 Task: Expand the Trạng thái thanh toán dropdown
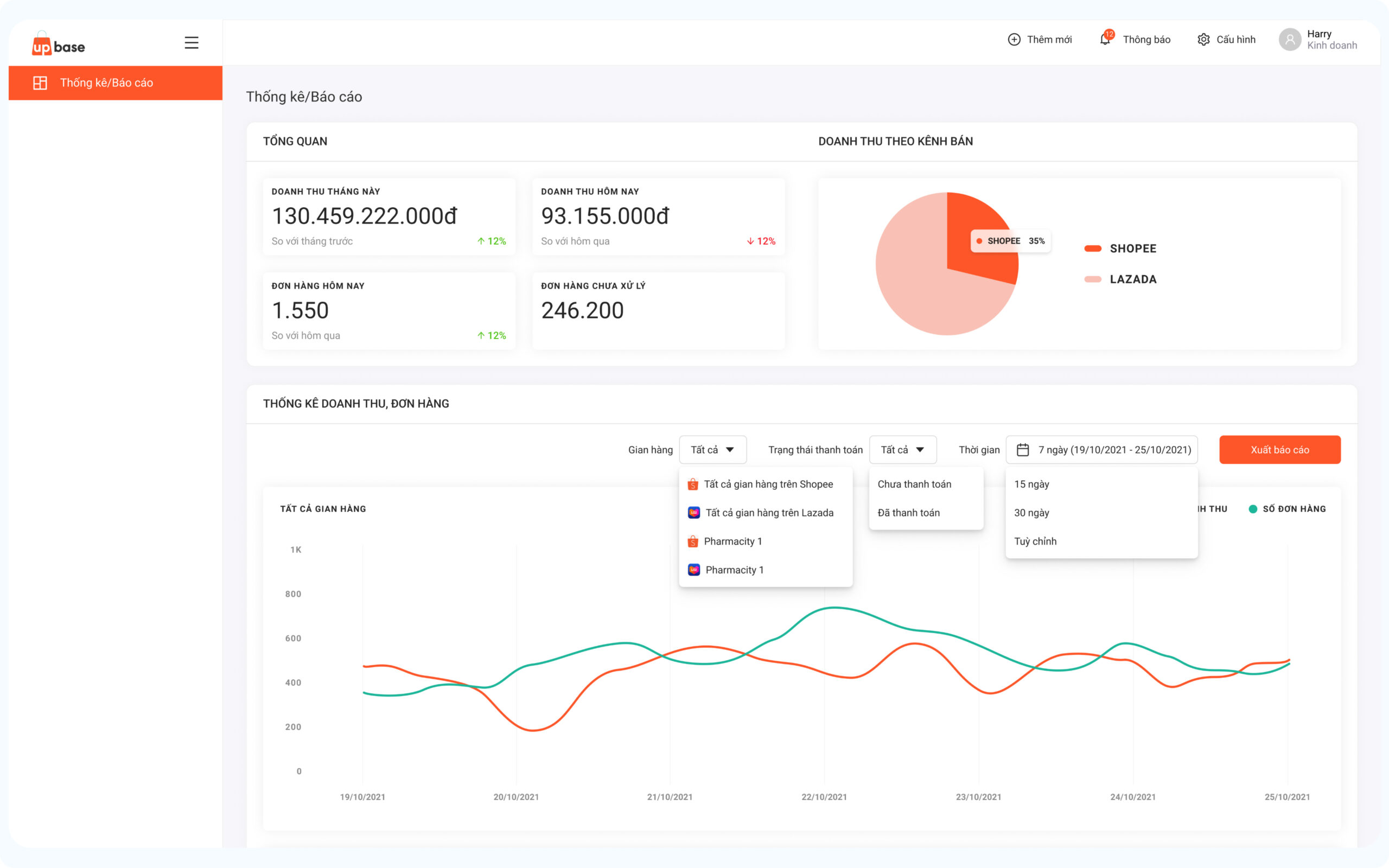(x=902, y=450)
